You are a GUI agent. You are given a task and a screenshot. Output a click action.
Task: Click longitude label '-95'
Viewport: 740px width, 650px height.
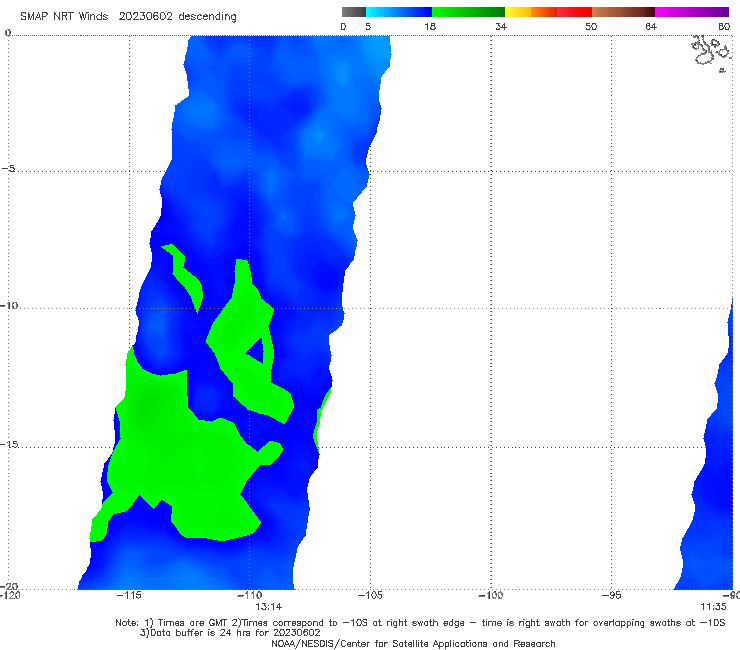(x=612, y=595)
